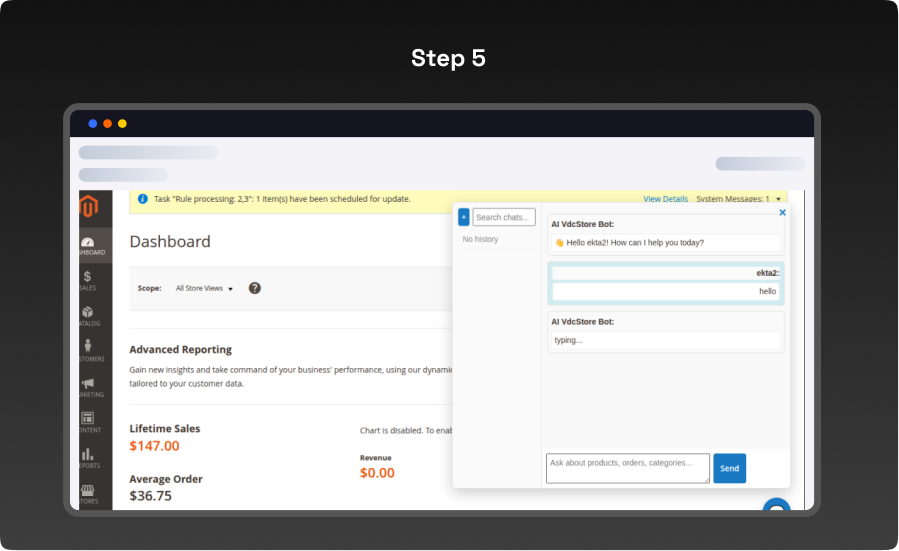Open the Marketing megaphone menu

[x=88, y=387]
